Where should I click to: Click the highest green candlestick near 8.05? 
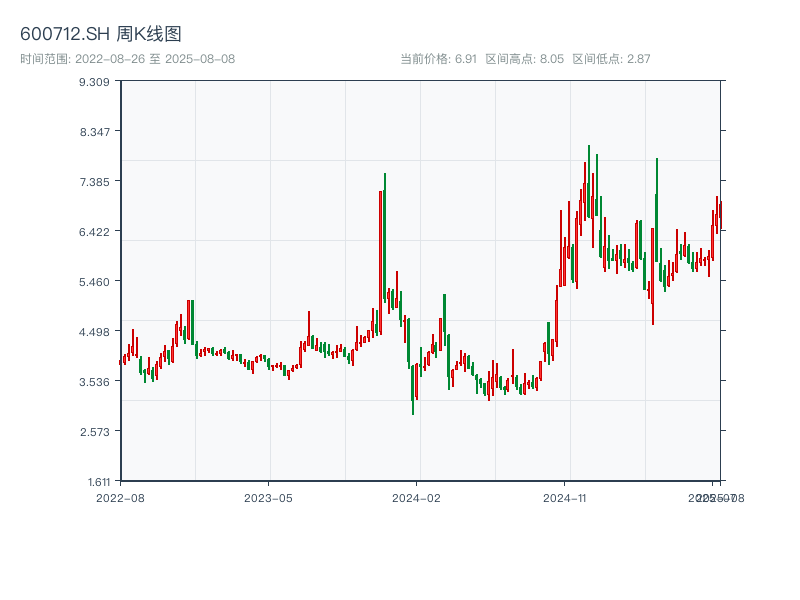589,182
